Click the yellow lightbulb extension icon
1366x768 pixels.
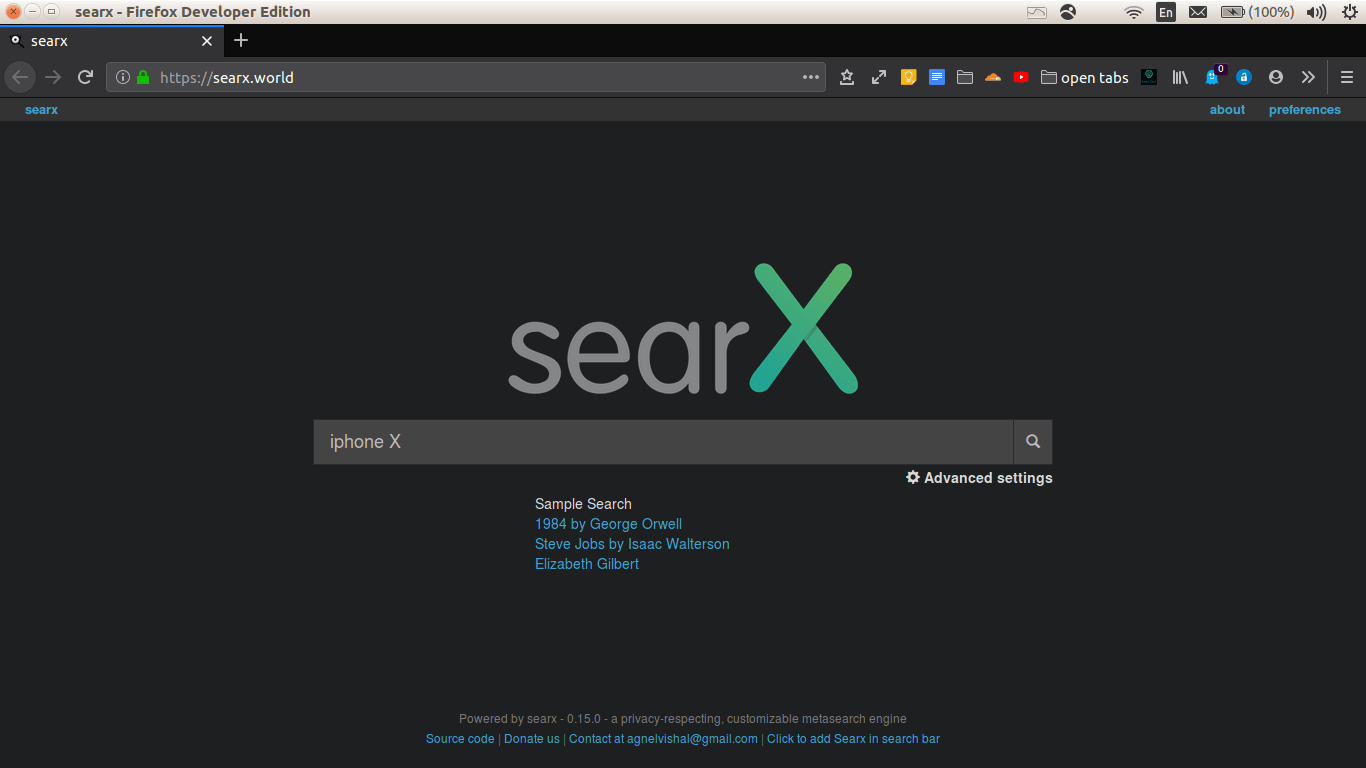(x=908, y=77)
